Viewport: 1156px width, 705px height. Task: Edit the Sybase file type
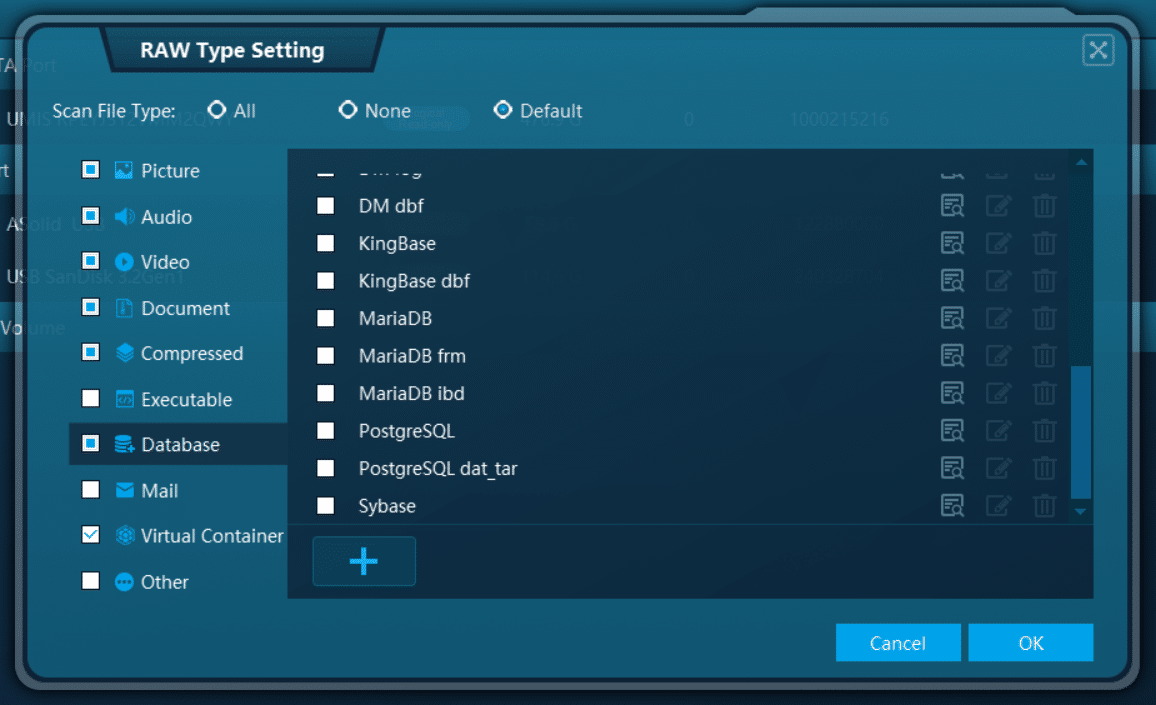coord(998,506)
